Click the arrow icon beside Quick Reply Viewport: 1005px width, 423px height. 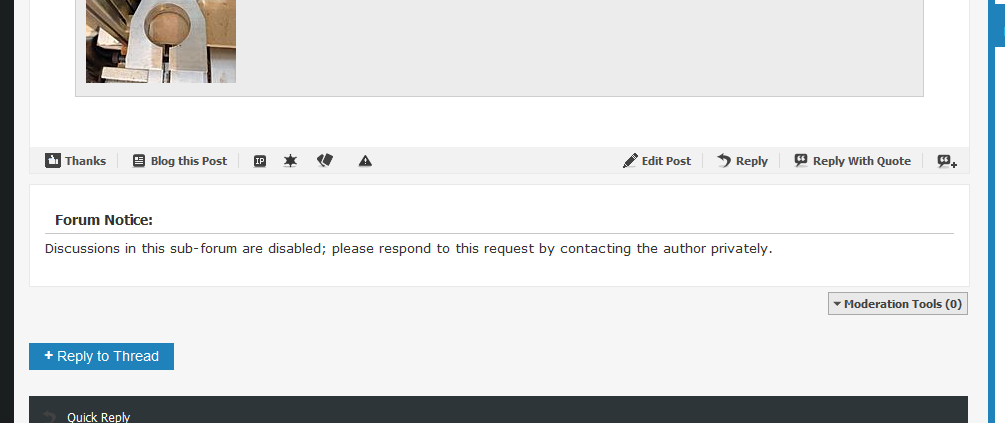click(x=49, y=416)
